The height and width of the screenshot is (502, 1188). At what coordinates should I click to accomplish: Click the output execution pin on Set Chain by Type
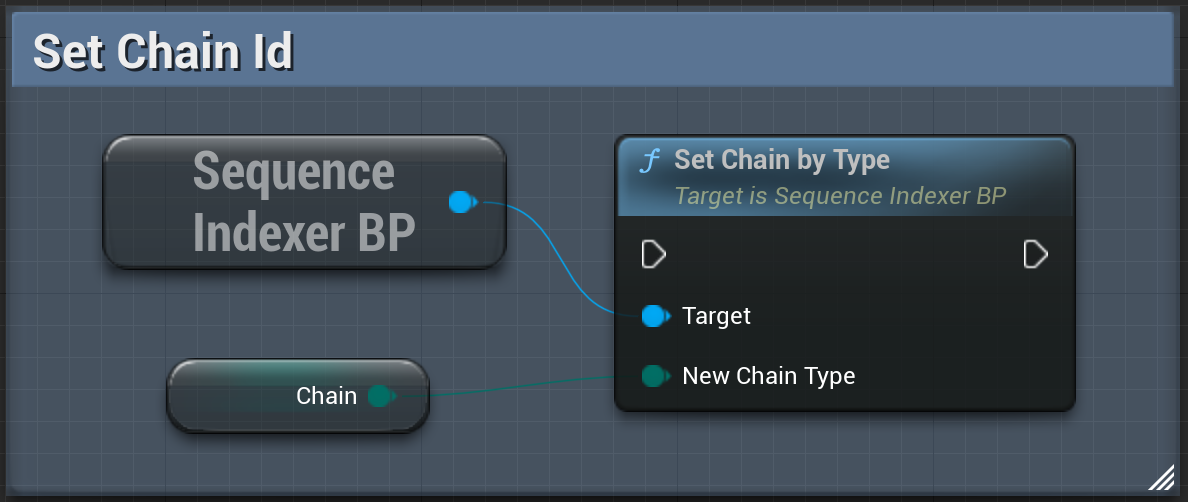point(1036,255)
